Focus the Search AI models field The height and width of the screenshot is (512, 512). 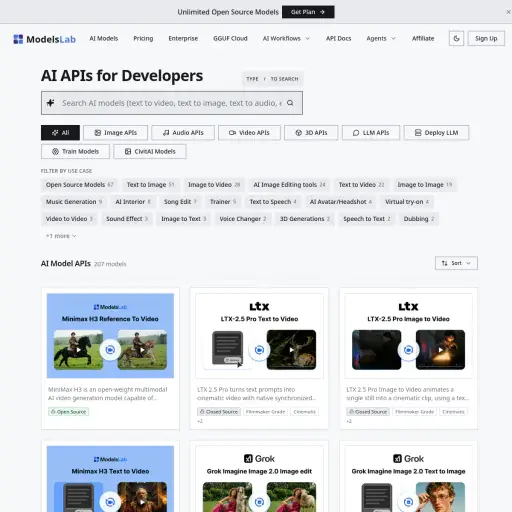(x=172, y=103)
